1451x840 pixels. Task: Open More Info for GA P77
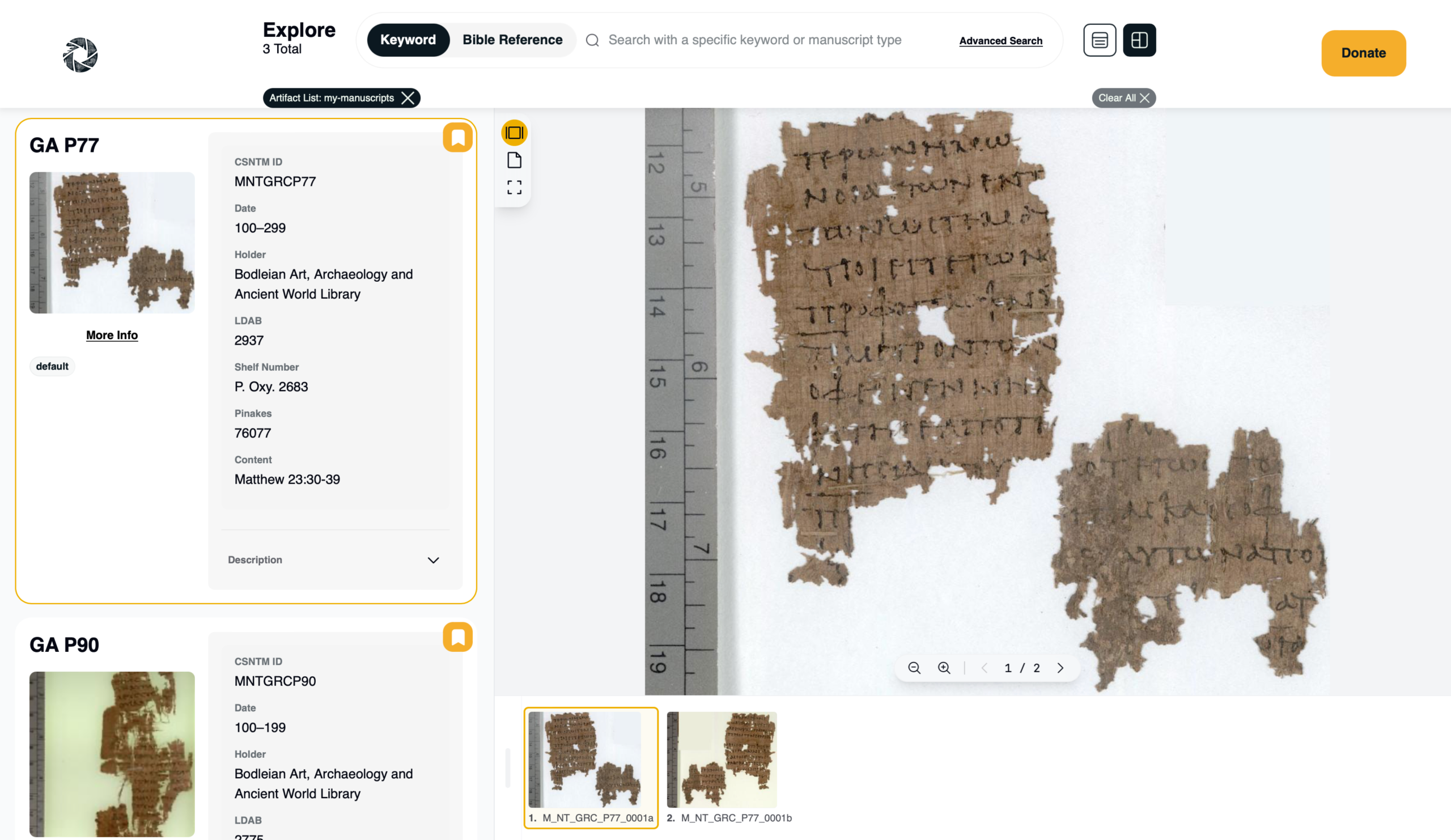click(112, 335)
